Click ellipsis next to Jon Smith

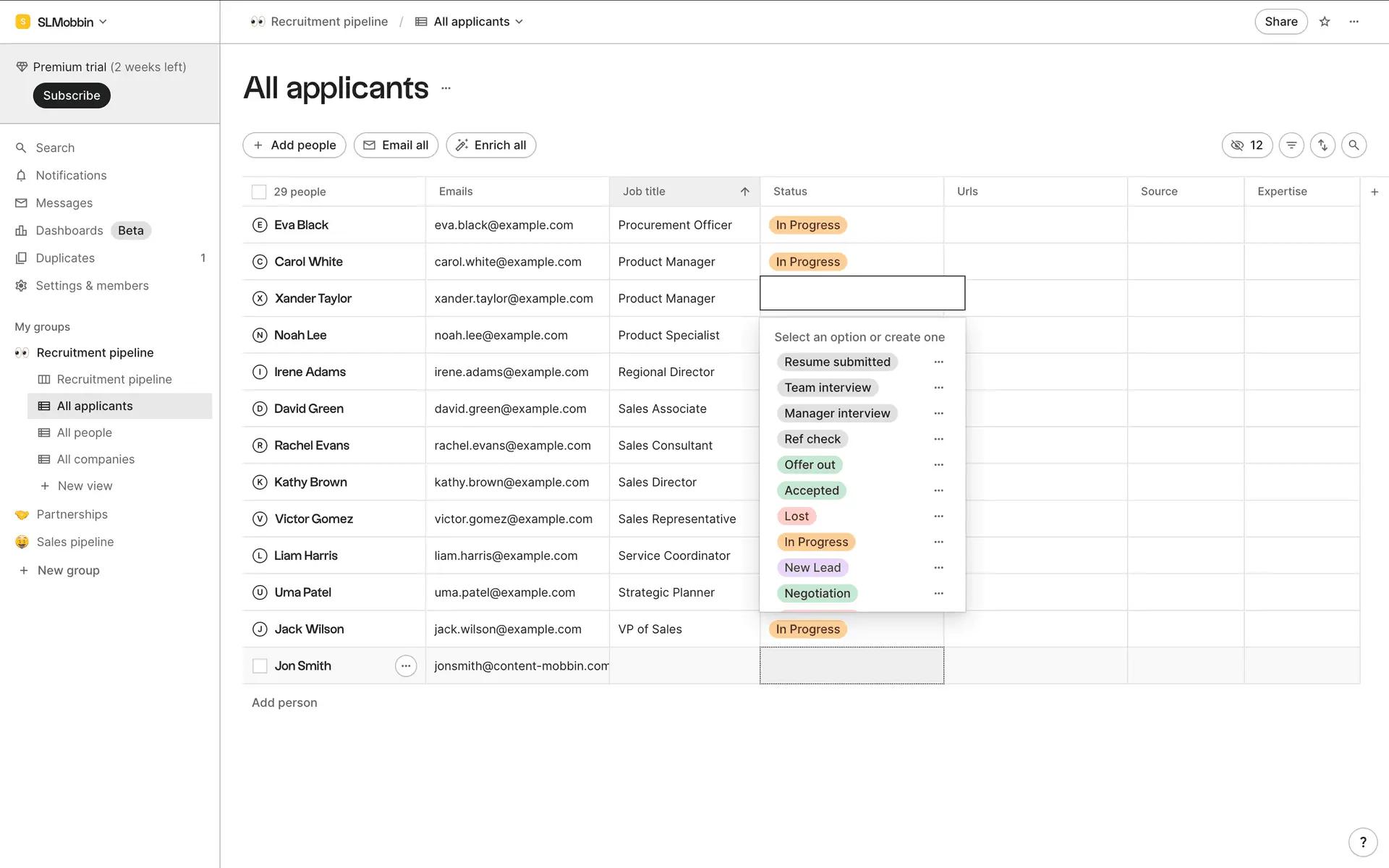click(x=406, y=666)
